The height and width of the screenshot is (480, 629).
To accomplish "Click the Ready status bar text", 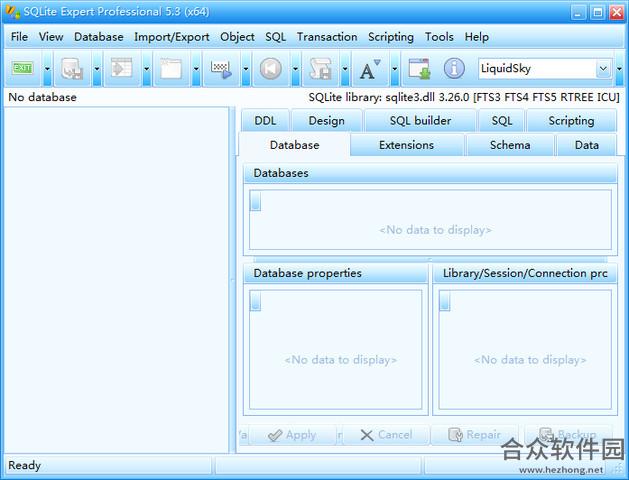I will click(24, 465).
